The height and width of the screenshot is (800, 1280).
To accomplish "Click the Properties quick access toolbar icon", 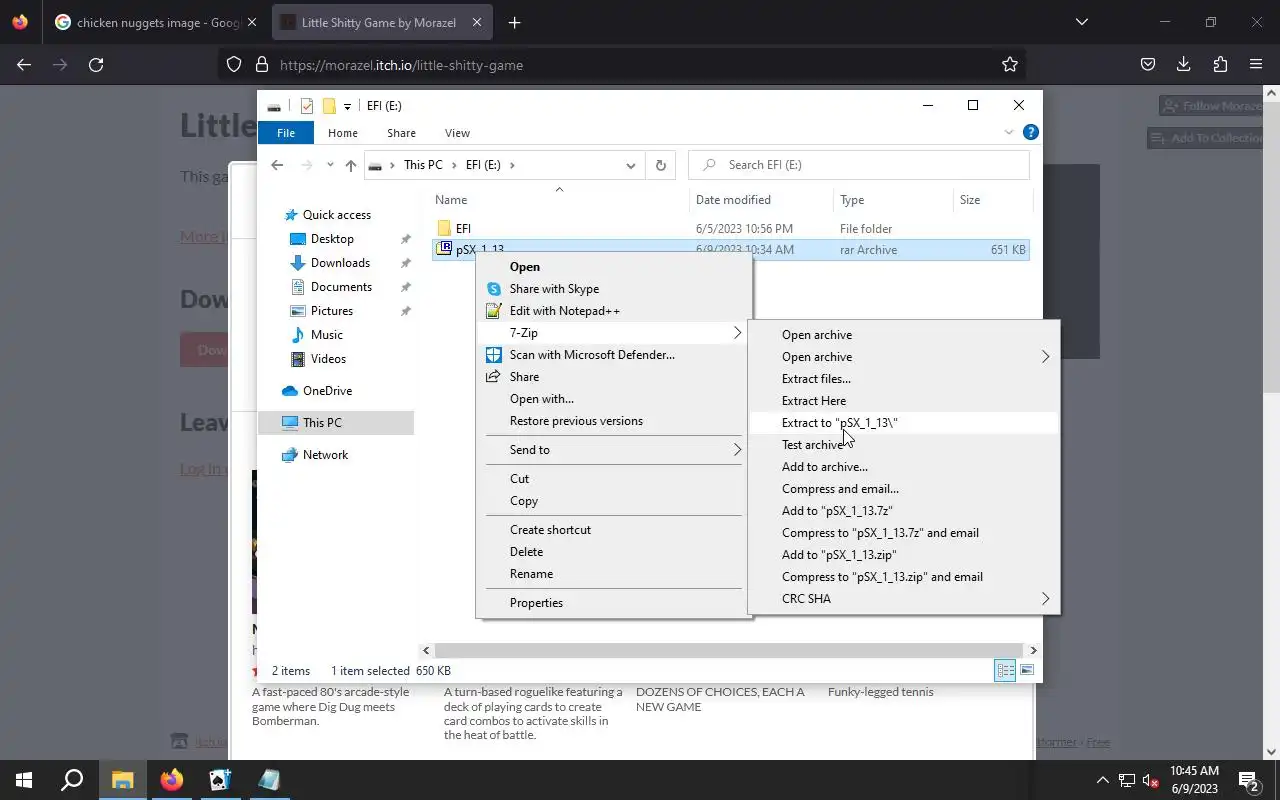I will 307,106.
